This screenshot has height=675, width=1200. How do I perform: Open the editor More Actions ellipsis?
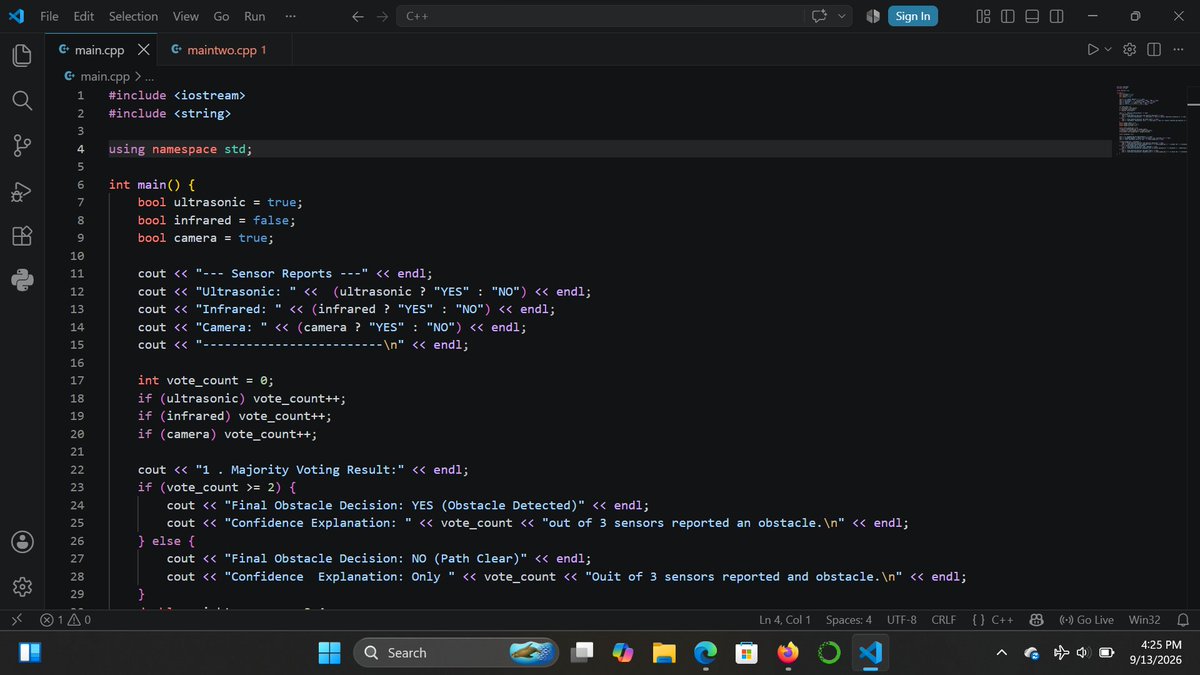[x=1177, y=49]
